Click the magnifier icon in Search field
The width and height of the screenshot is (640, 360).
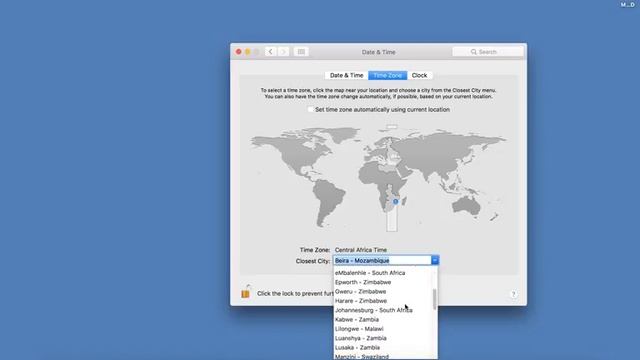point(473,52)
